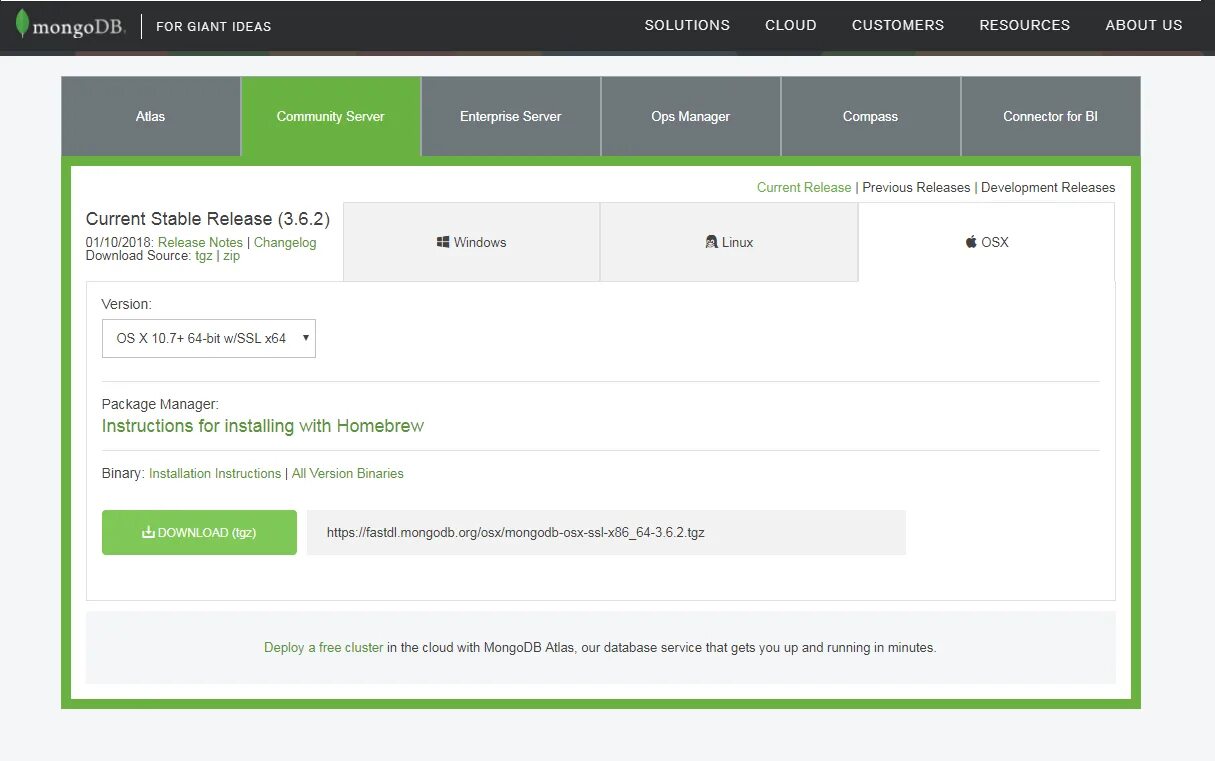Select the Community Server tab

[331, 116]
